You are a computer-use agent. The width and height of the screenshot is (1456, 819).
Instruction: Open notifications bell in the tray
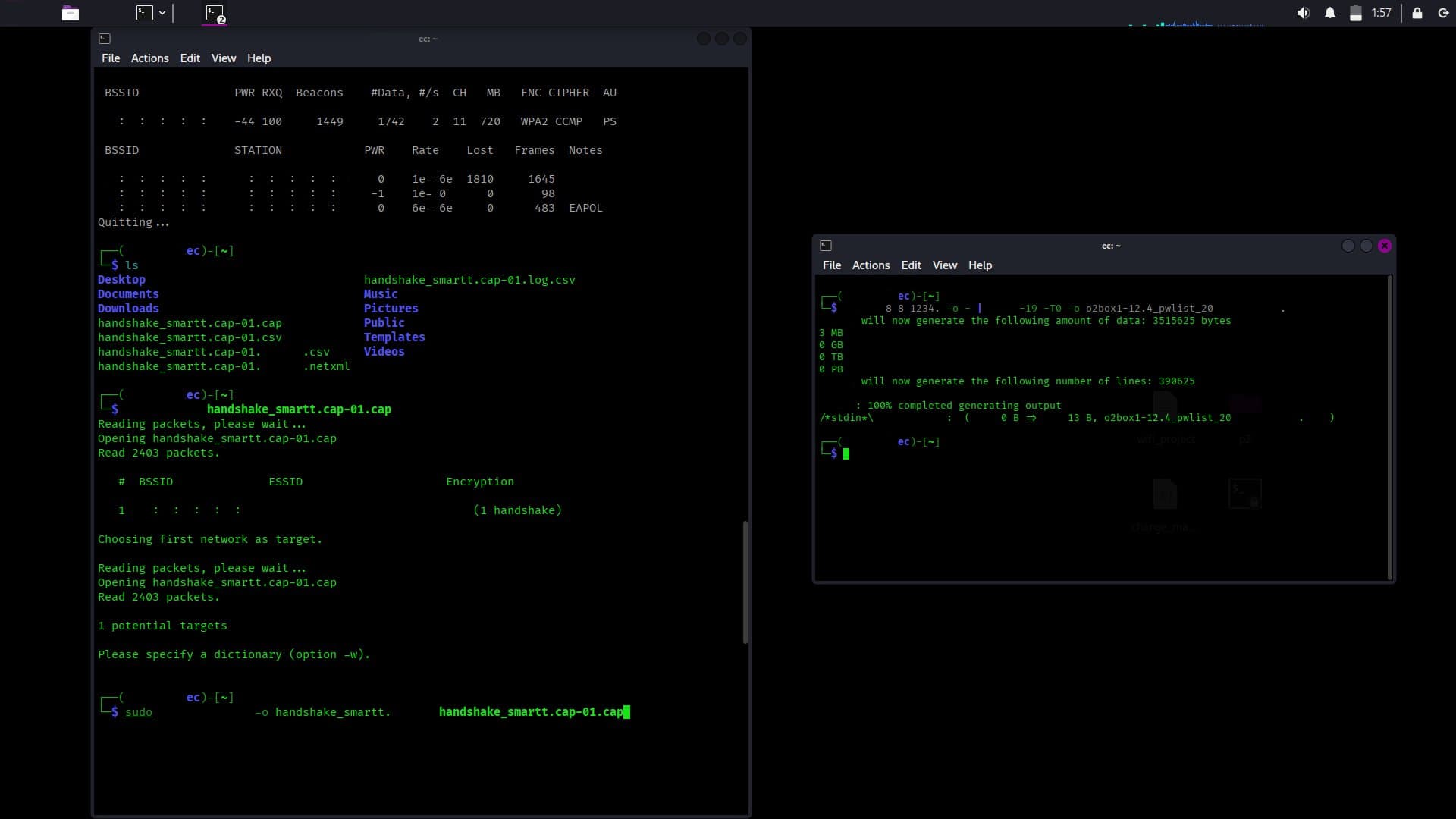point(1330,13)
